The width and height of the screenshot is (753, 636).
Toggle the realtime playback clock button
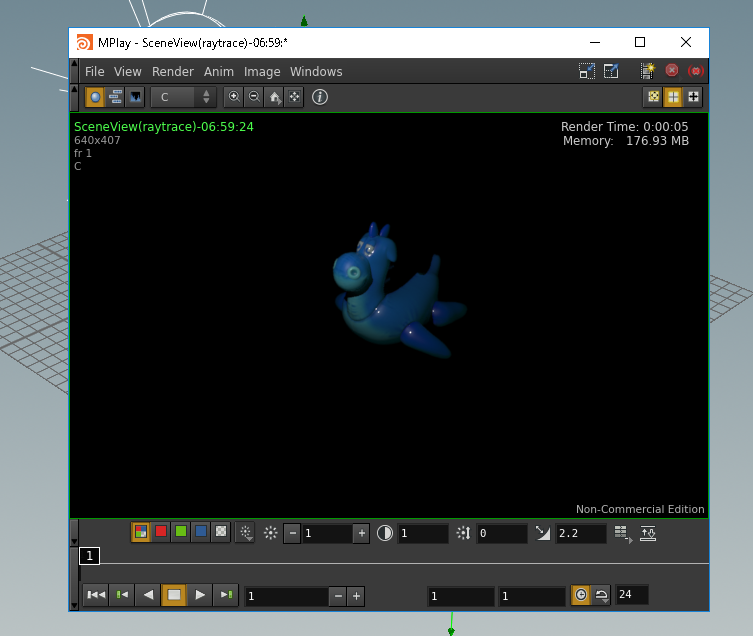pos(581,595)
